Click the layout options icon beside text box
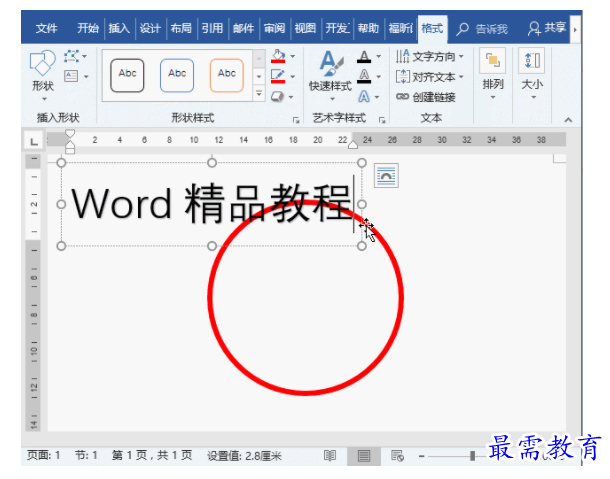 [386, 175]
